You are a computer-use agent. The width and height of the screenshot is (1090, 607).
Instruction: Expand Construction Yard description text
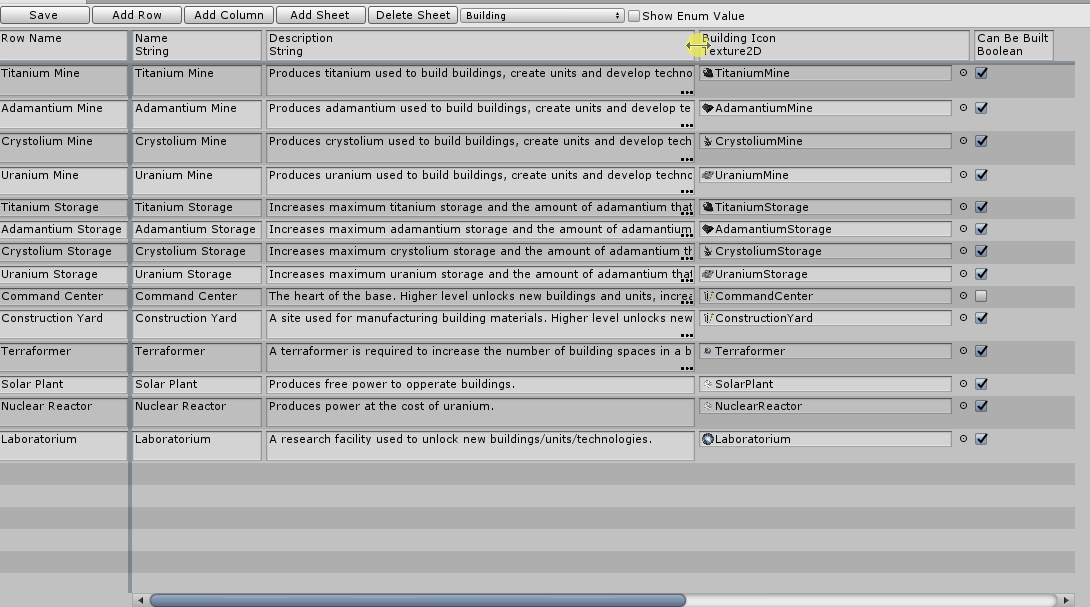pos(687,334)
